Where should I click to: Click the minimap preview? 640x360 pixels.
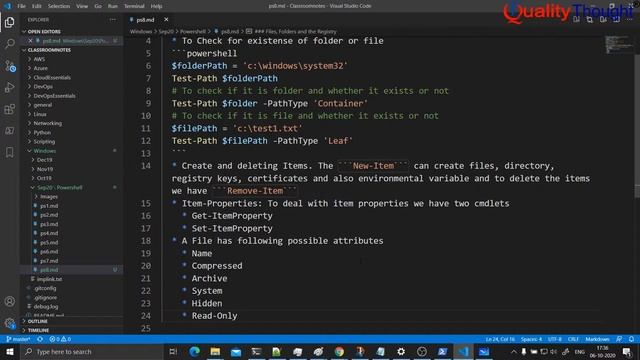coord(618,45)
